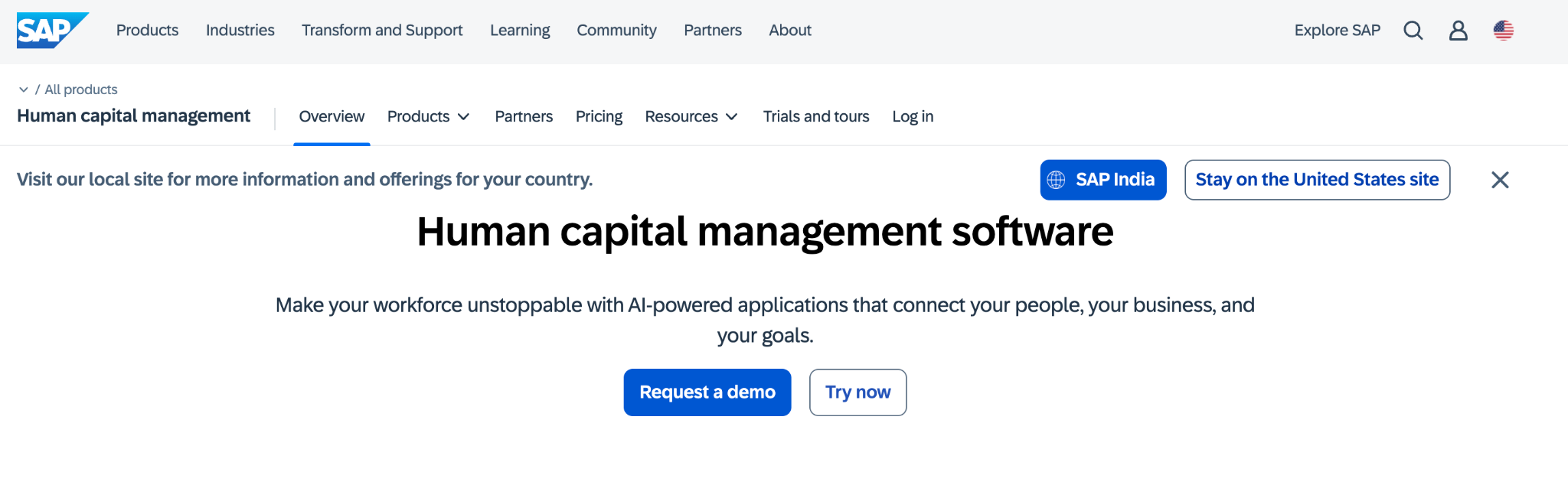Viewport: 1568px width, 485px height.
Task: Click Log in
Action: [913, 116]
